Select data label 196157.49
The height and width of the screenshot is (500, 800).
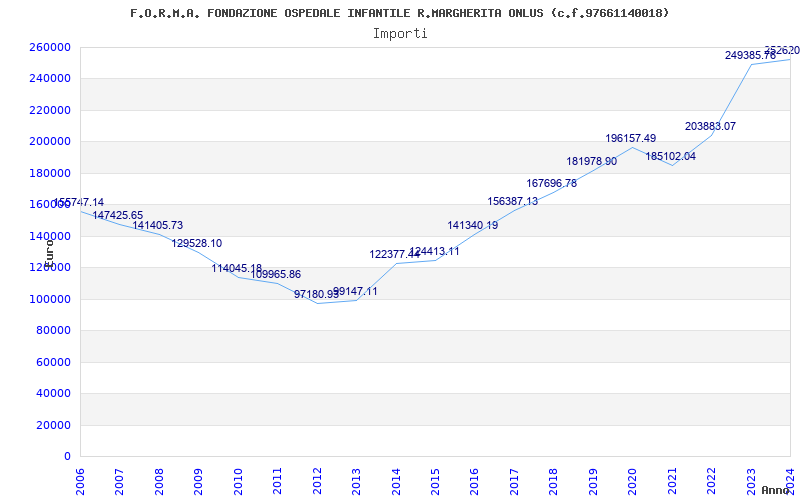[631, 138]
